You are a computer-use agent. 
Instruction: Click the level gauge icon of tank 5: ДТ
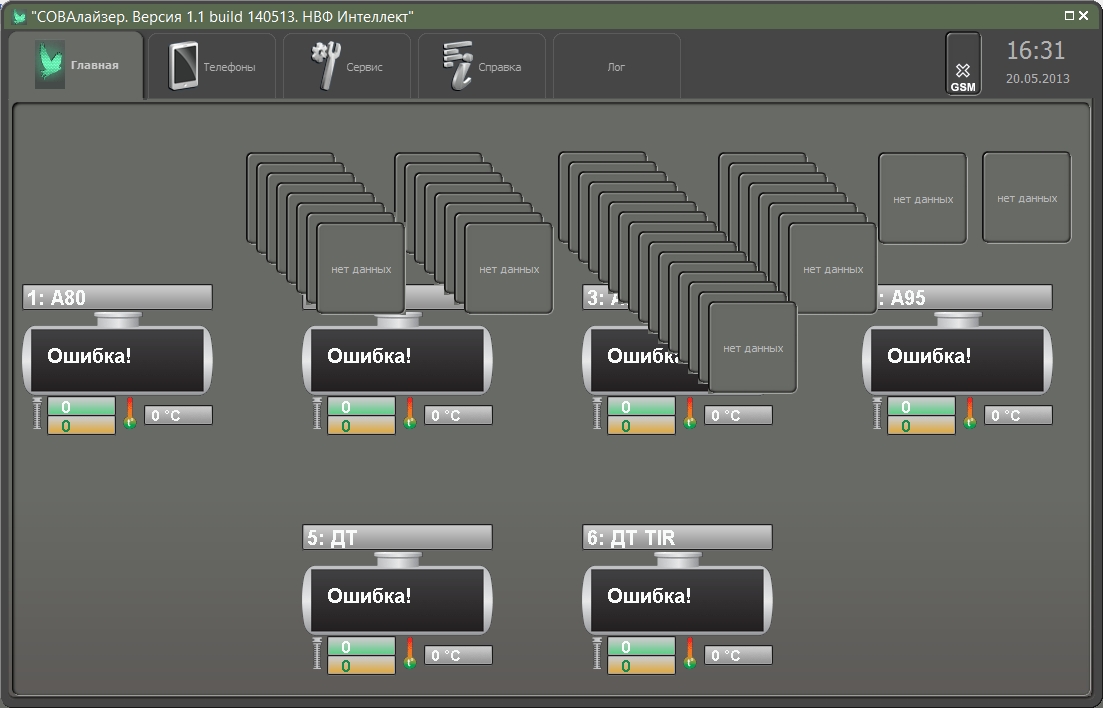[x=317, y=653]
